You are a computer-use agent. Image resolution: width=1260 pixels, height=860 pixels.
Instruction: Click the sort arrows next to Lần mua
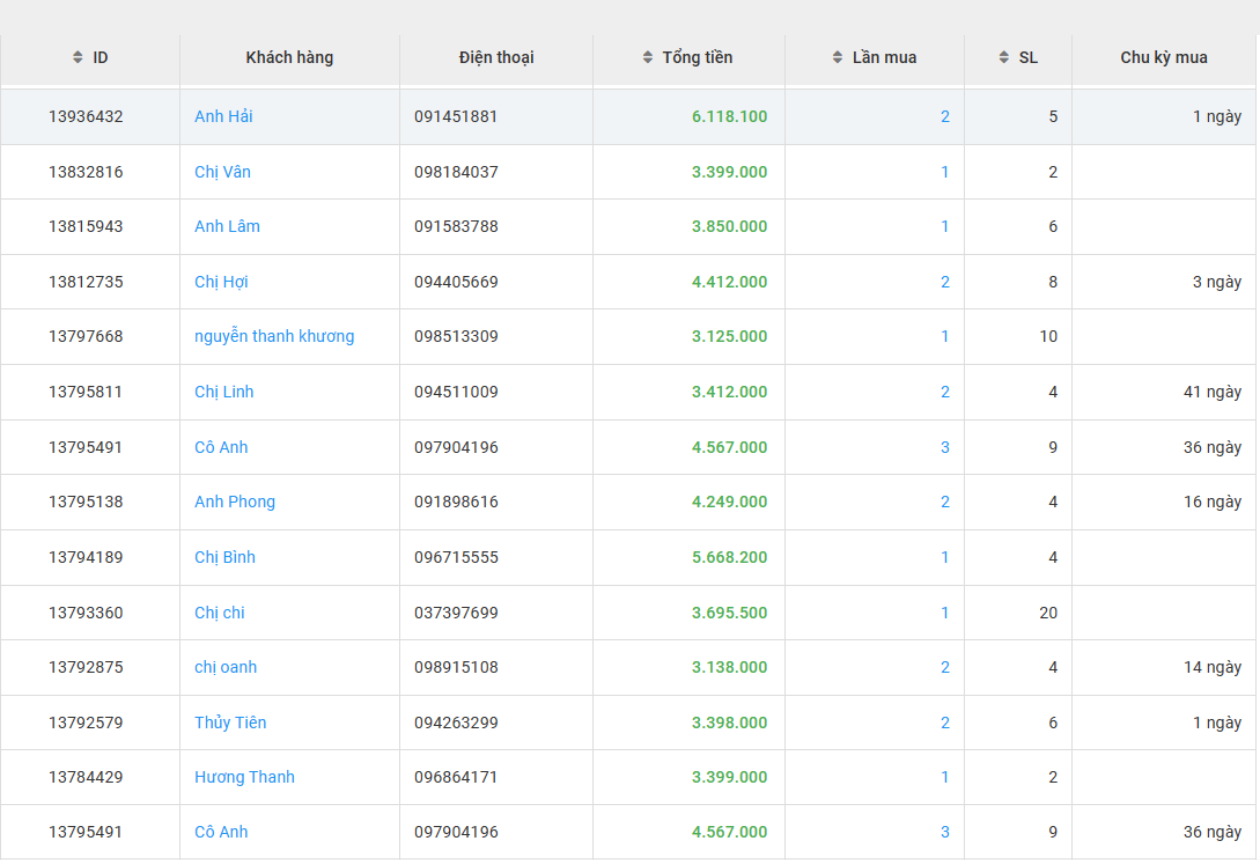tap(838, 58)
